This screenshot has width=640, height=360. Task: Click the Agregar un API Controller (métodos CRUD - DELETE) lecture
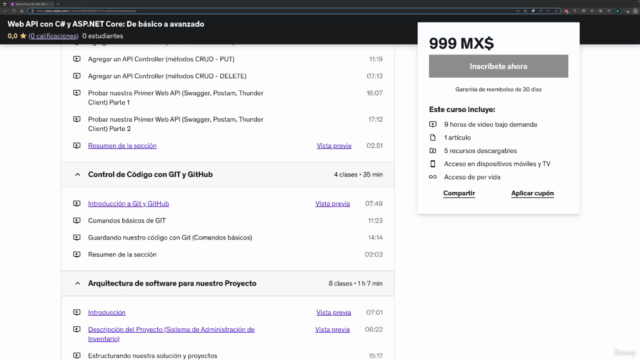(167, 76)
